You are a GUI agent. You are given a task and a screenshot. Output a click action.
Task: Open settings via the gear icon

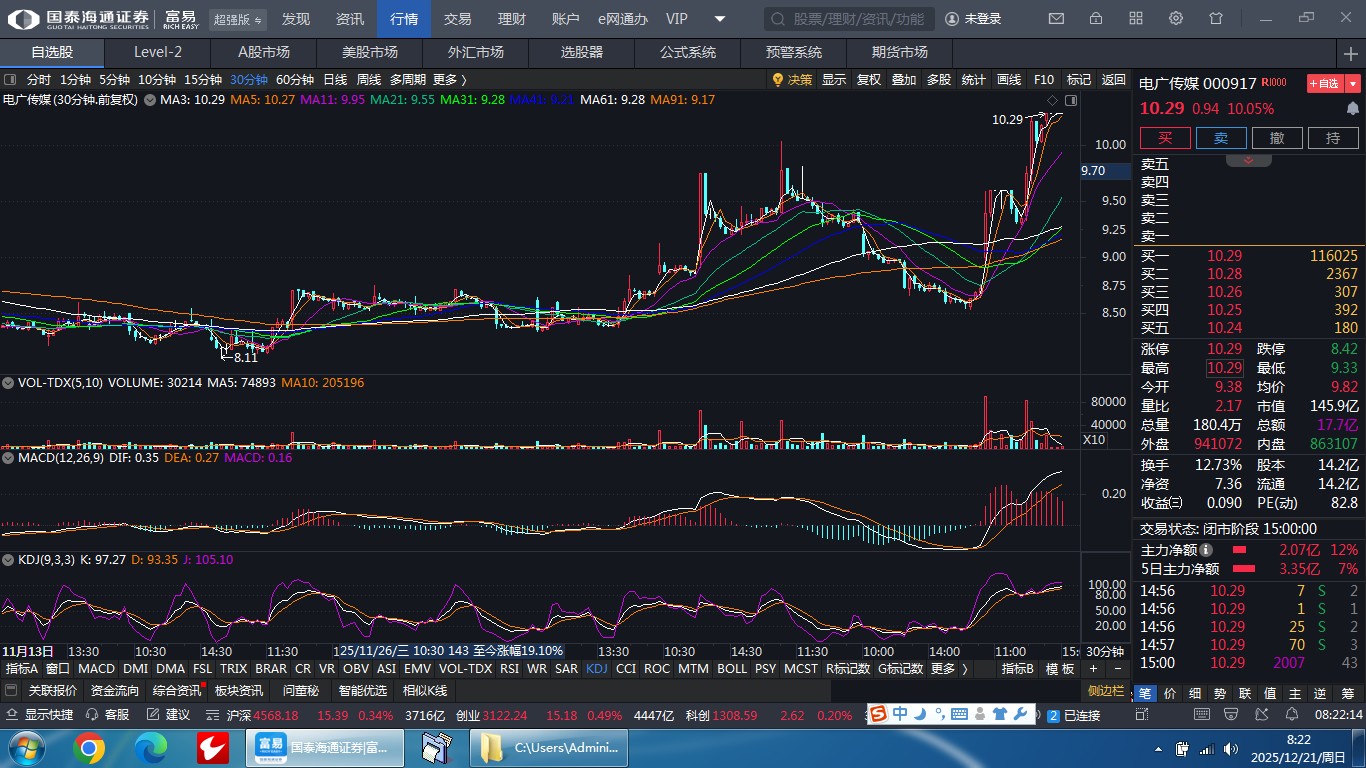1176,19
